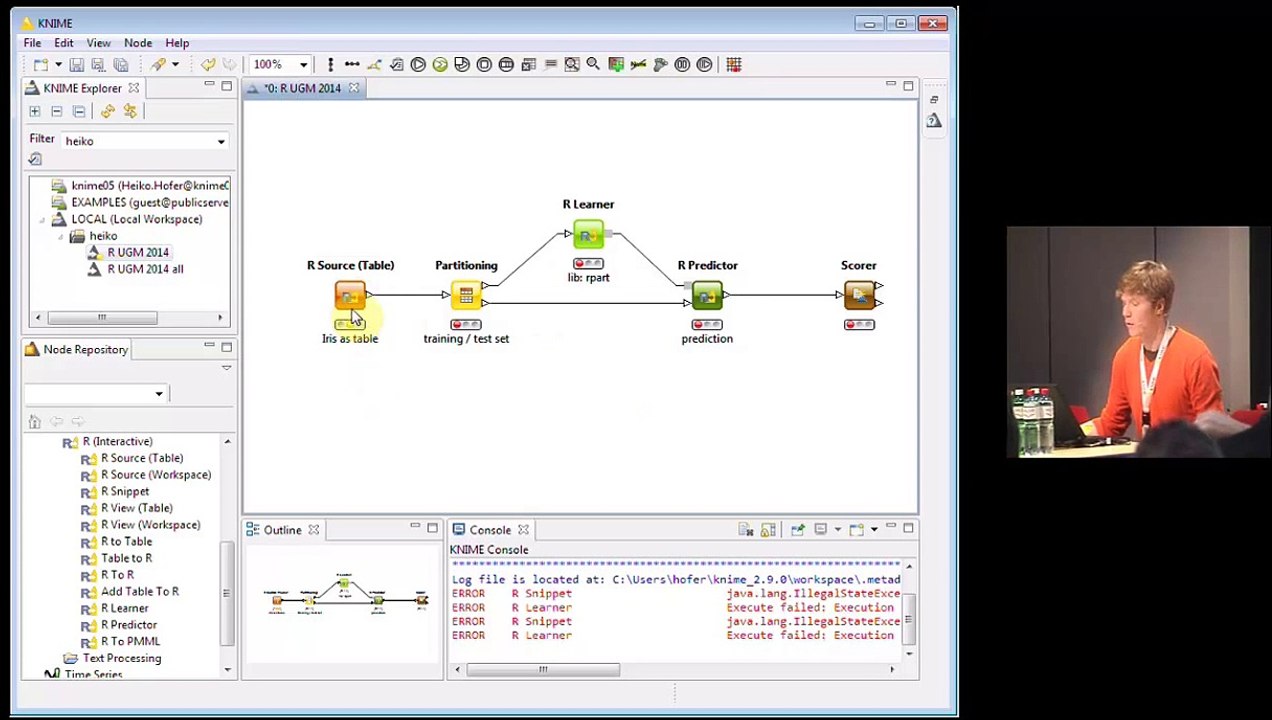Select the R Learner node in workflow
The width and height of the screenshot is (1272, 720).
pyautogui.click(x=588, y=235)
